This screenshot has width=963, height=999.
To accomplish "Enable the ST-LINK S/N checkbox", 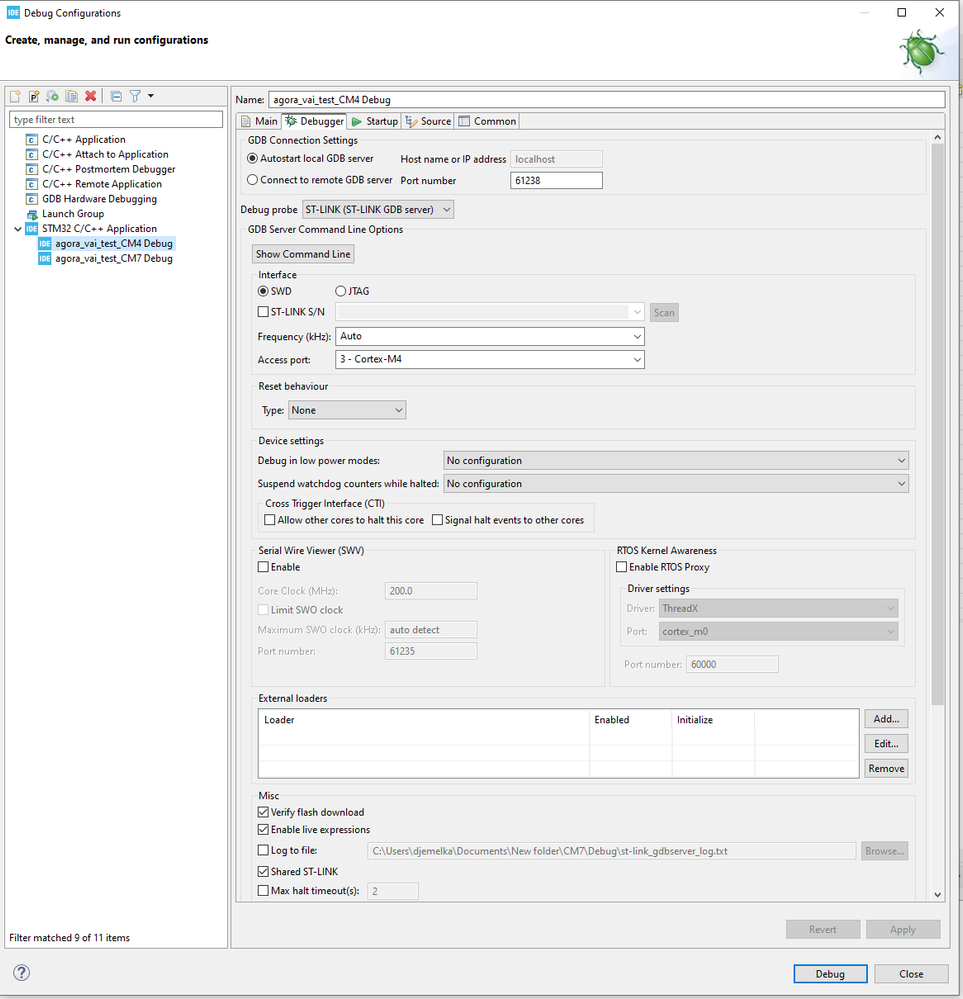I will pos(263,312).
